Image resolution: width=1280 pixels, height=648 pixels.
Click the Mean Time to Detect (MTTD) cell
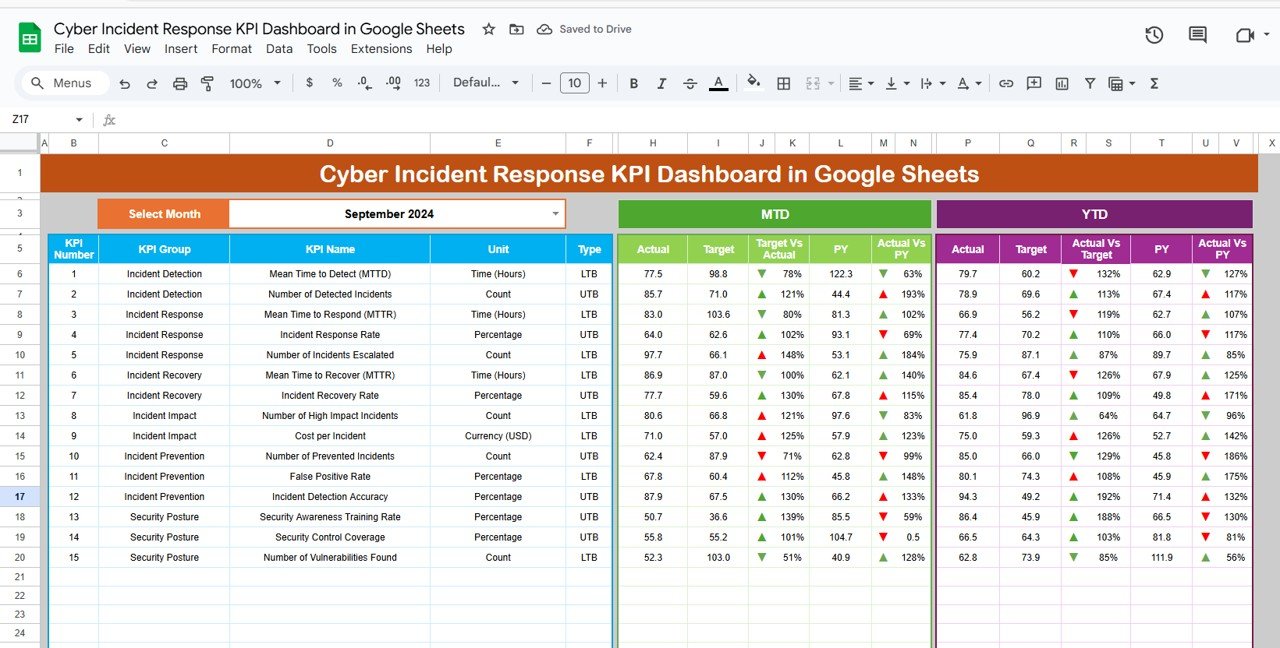(x=330, y=274)
